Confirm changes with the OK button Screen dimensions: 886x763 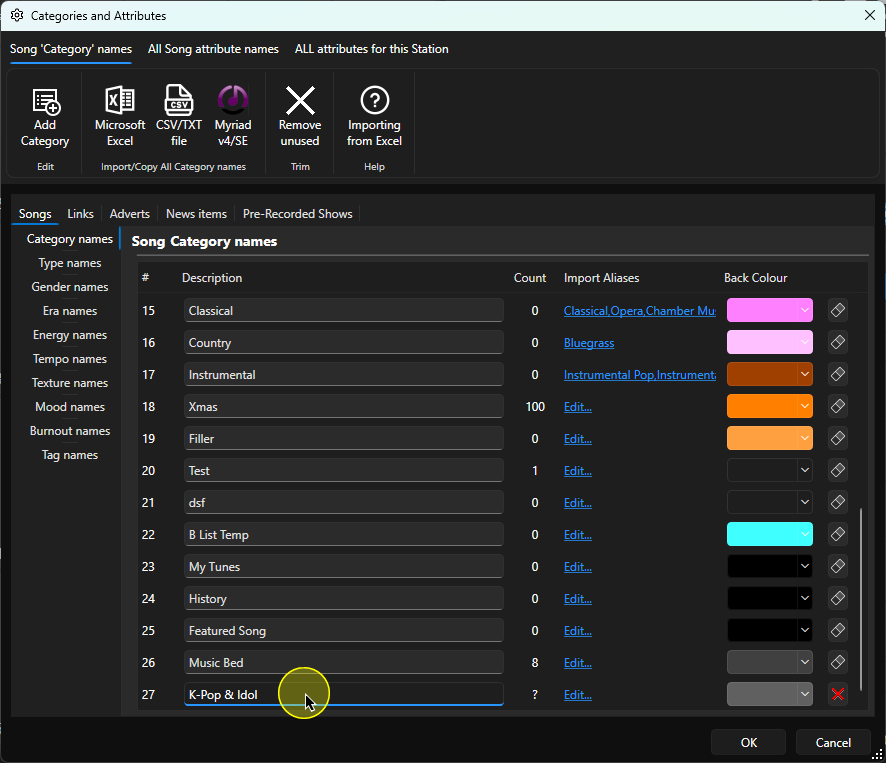point(748,742)
